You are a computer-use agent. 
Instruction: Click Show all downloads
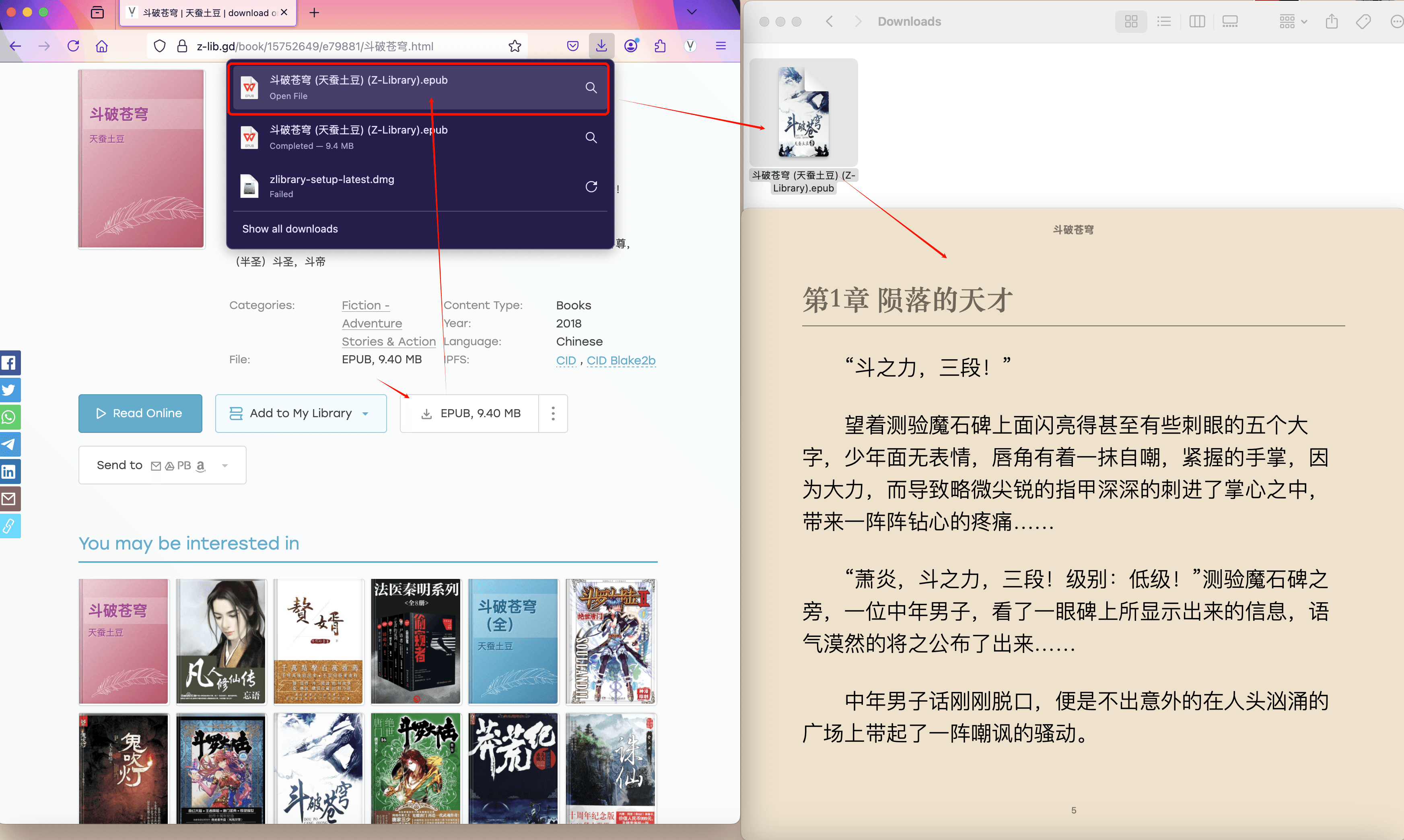click(x=290, y=229)
